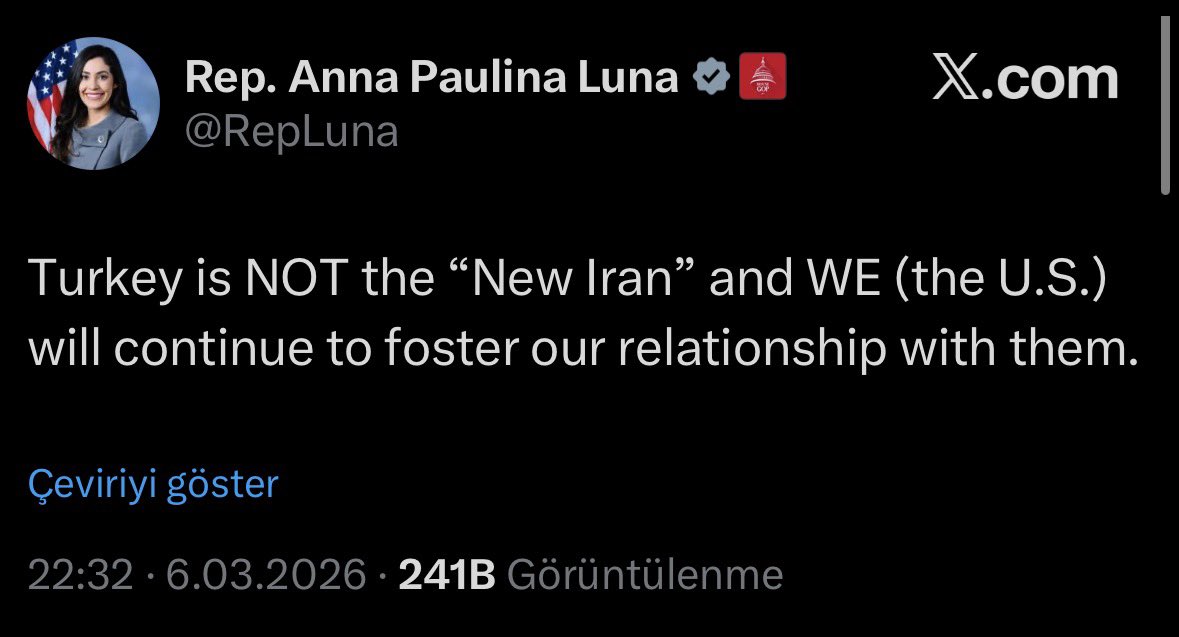Click the red GOP Capitol affiliation badge
Viewport: 1179px width, 637px height.
tap(762, 78)
